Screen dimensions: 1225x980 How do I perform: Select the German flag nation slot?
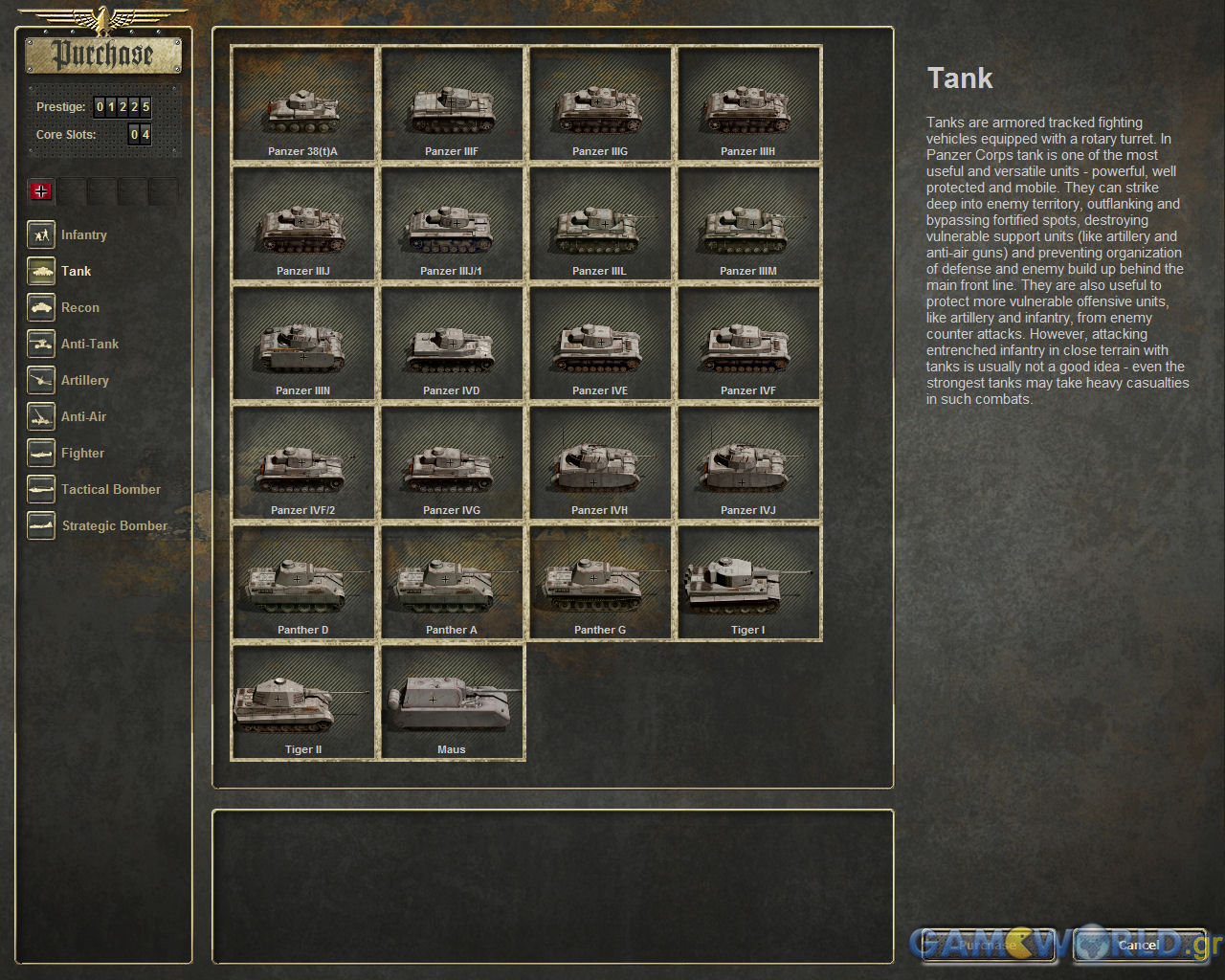pos(41,191)
